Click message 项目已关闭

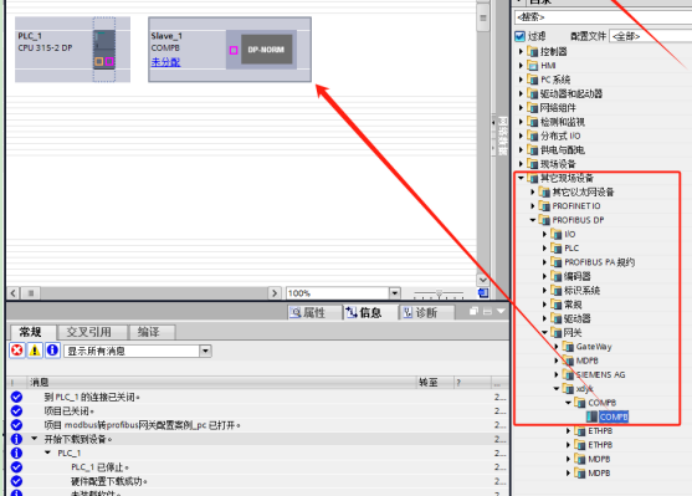[69, 411]
